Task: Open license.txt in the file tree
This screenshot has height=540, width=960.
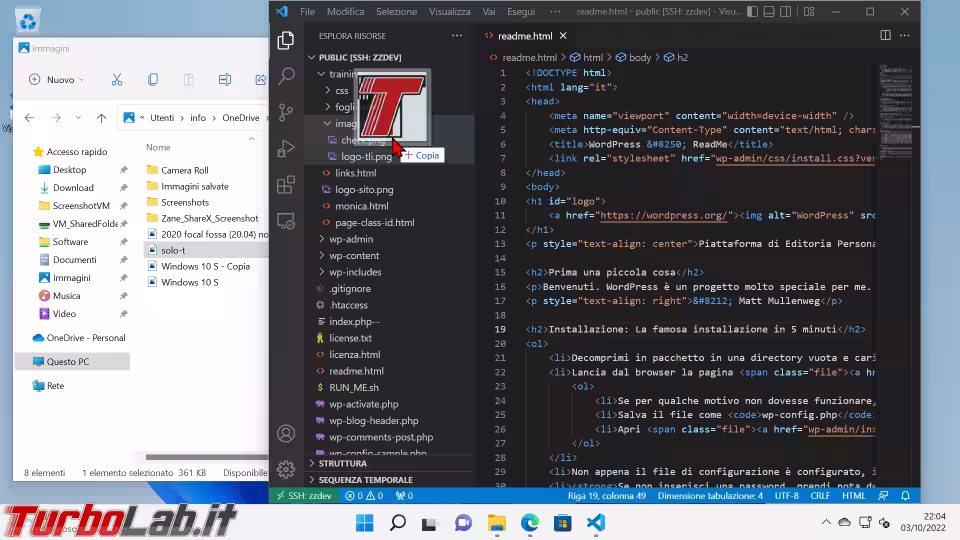Action: click(x=350, y=338)
